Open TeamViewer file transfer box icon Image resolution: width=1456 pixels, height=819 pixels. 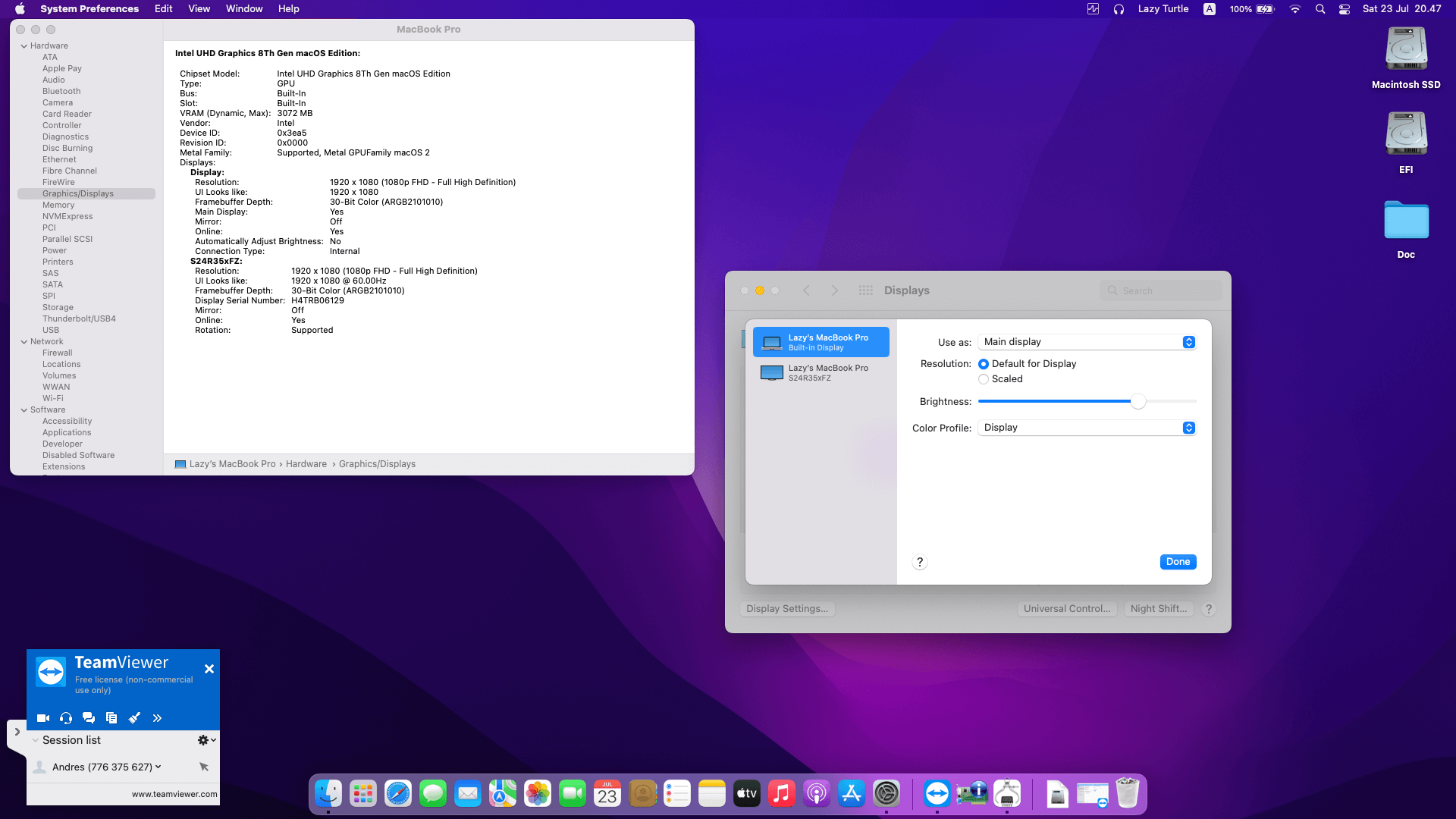pos(111,718)
